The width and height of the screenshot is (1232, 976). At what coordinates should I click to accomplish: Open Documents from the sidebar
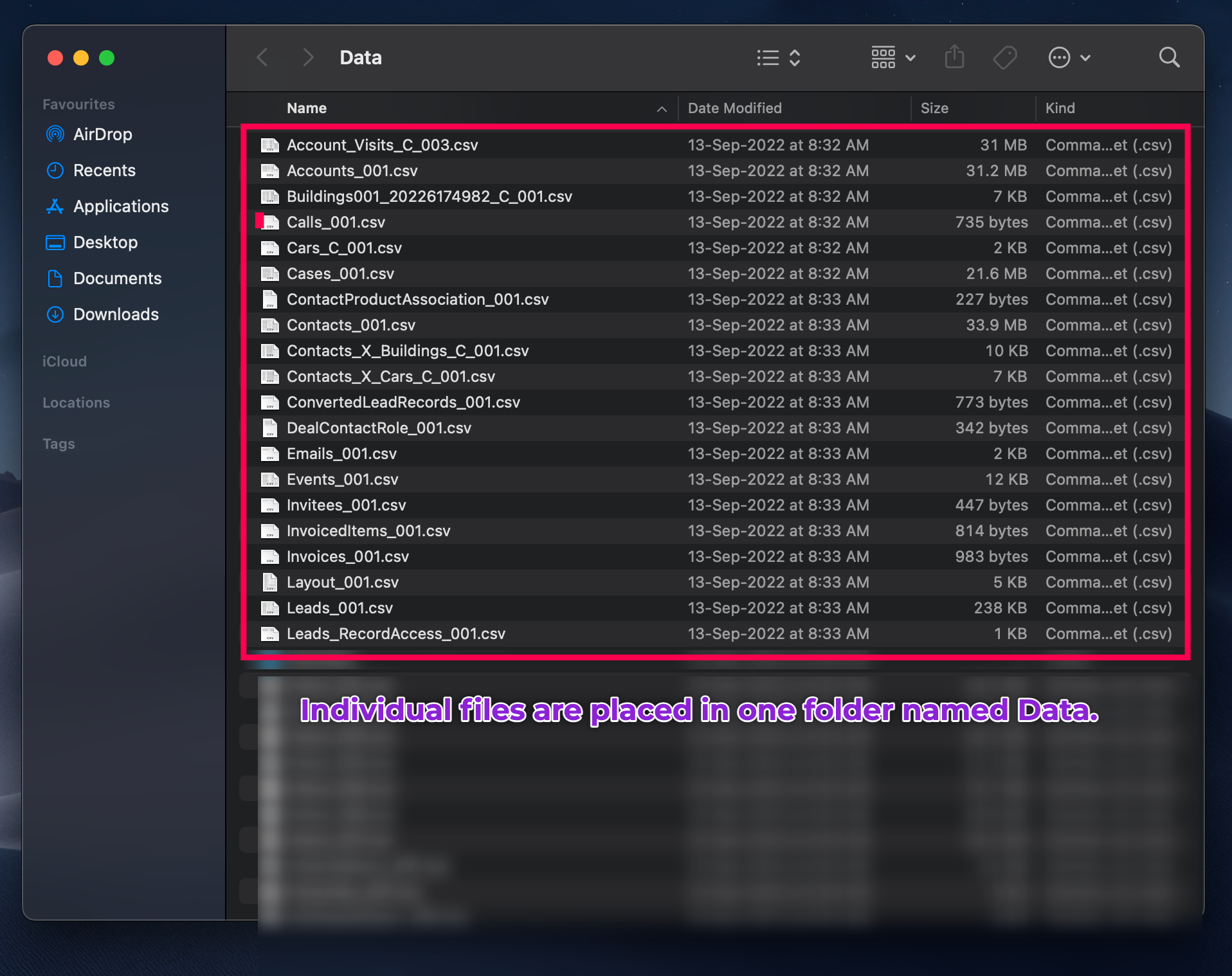click(x=117, y=278)
